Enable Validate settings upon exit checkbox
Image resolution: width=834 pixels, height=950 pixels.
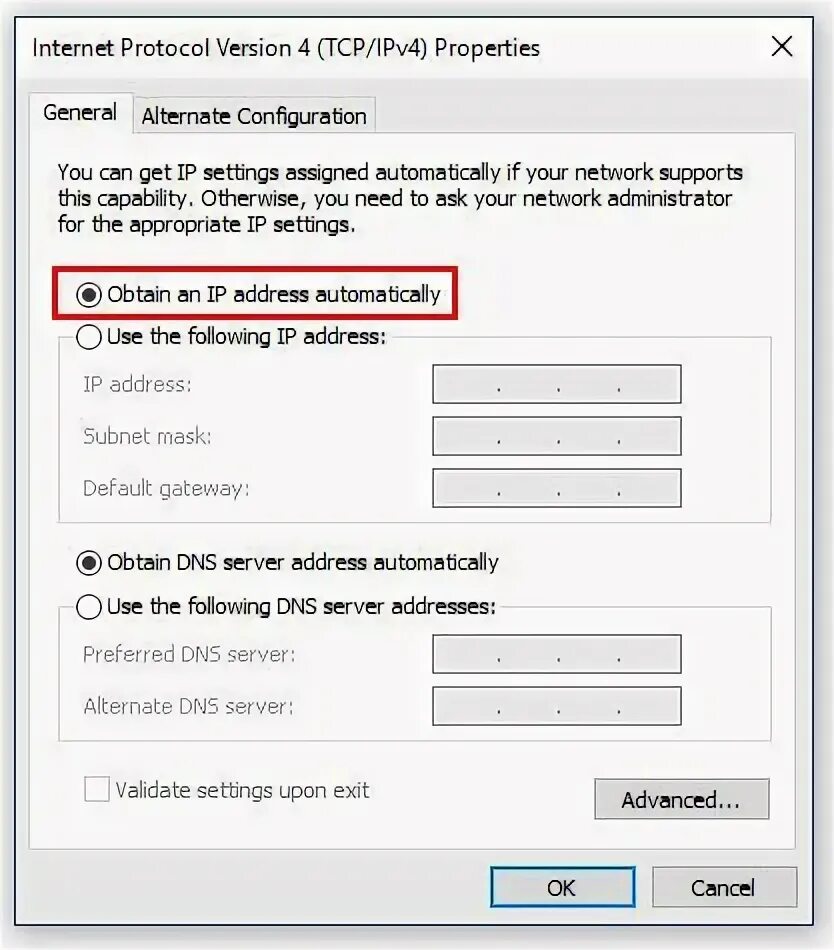[x=97, y=789]
